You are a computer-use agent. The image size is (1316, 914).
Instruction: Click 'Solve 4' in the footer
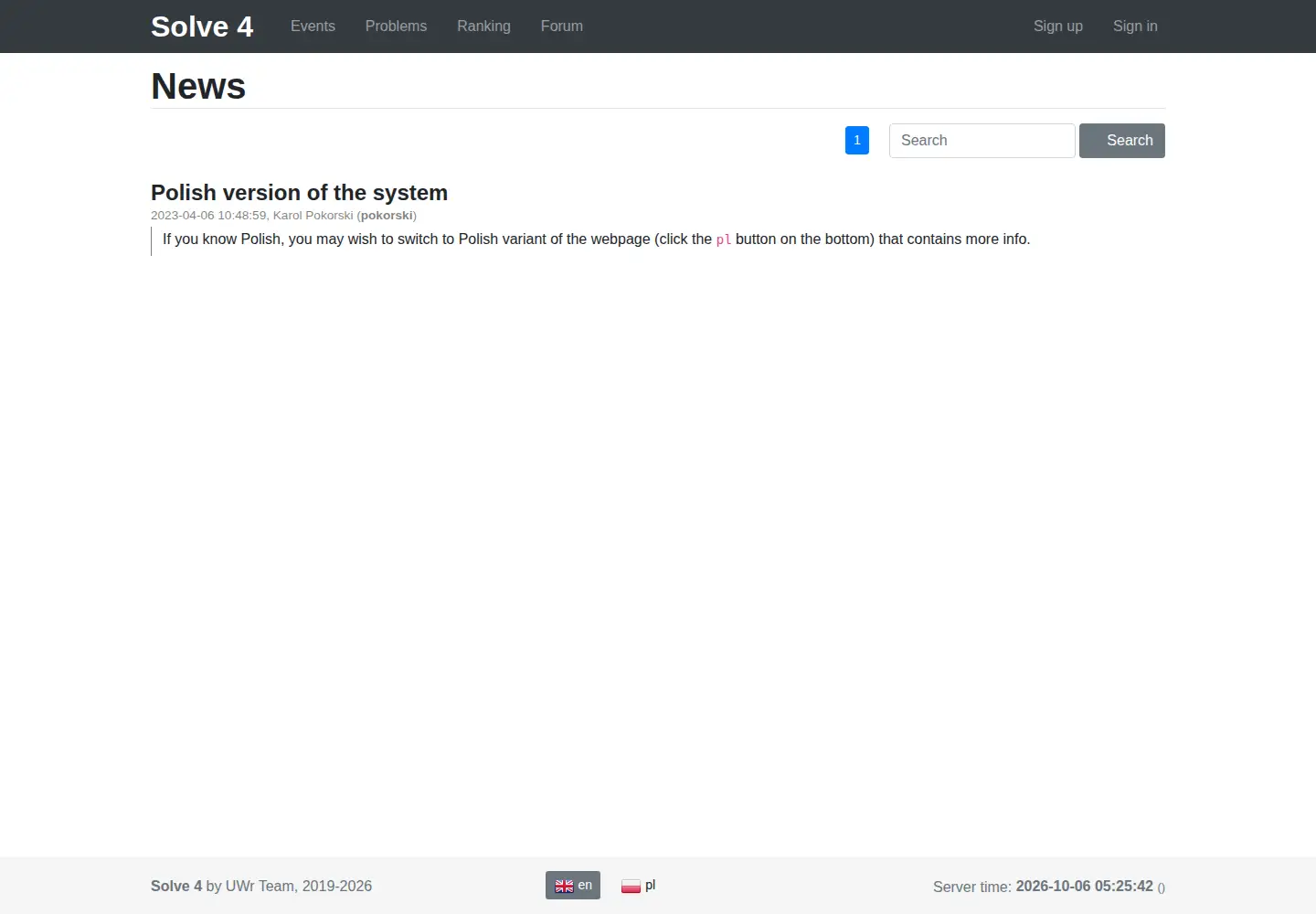(x=176, y=887)
